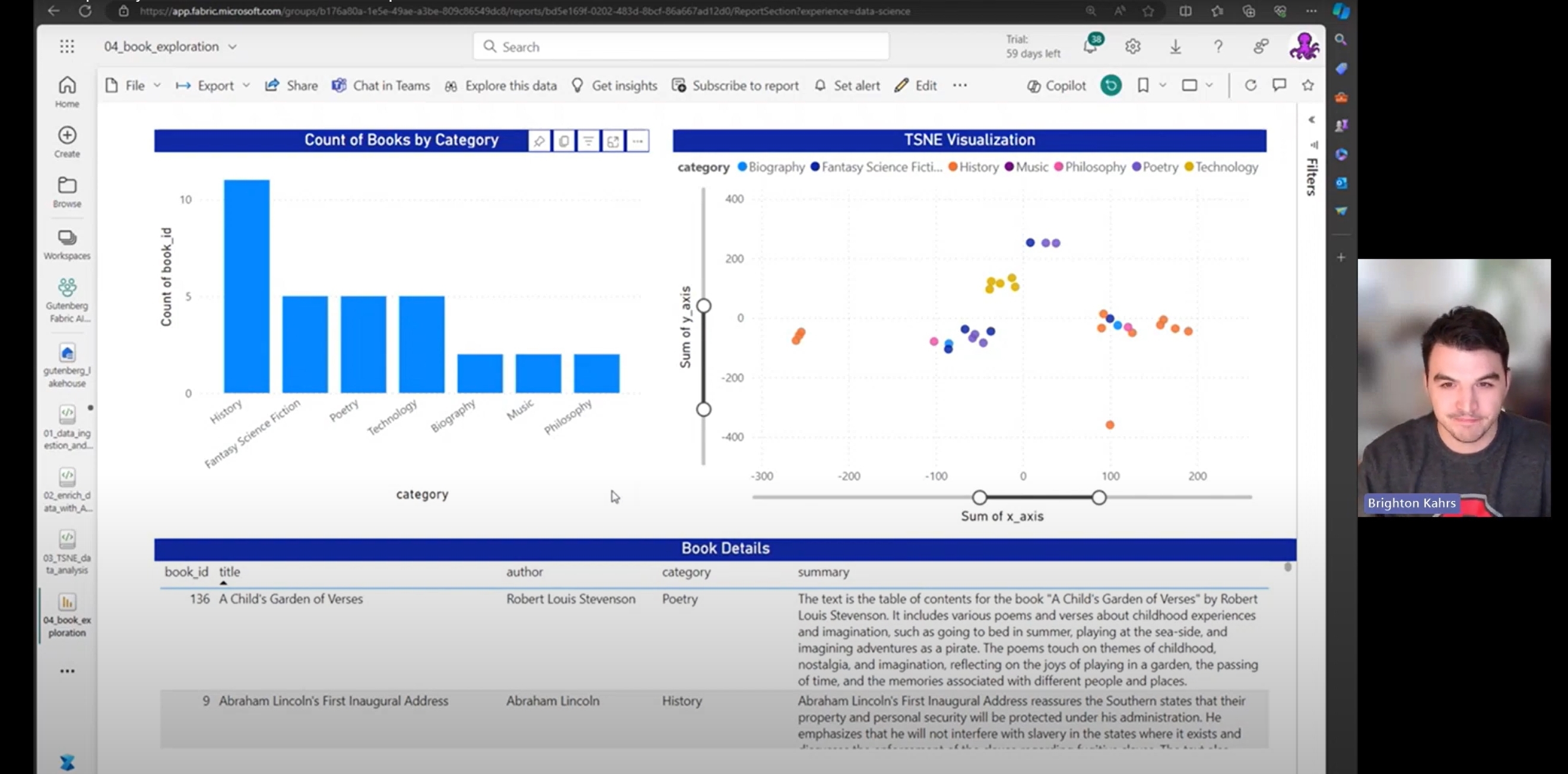Pin the Count of Books visual
Screen dimensions: 1568x774
539,141
